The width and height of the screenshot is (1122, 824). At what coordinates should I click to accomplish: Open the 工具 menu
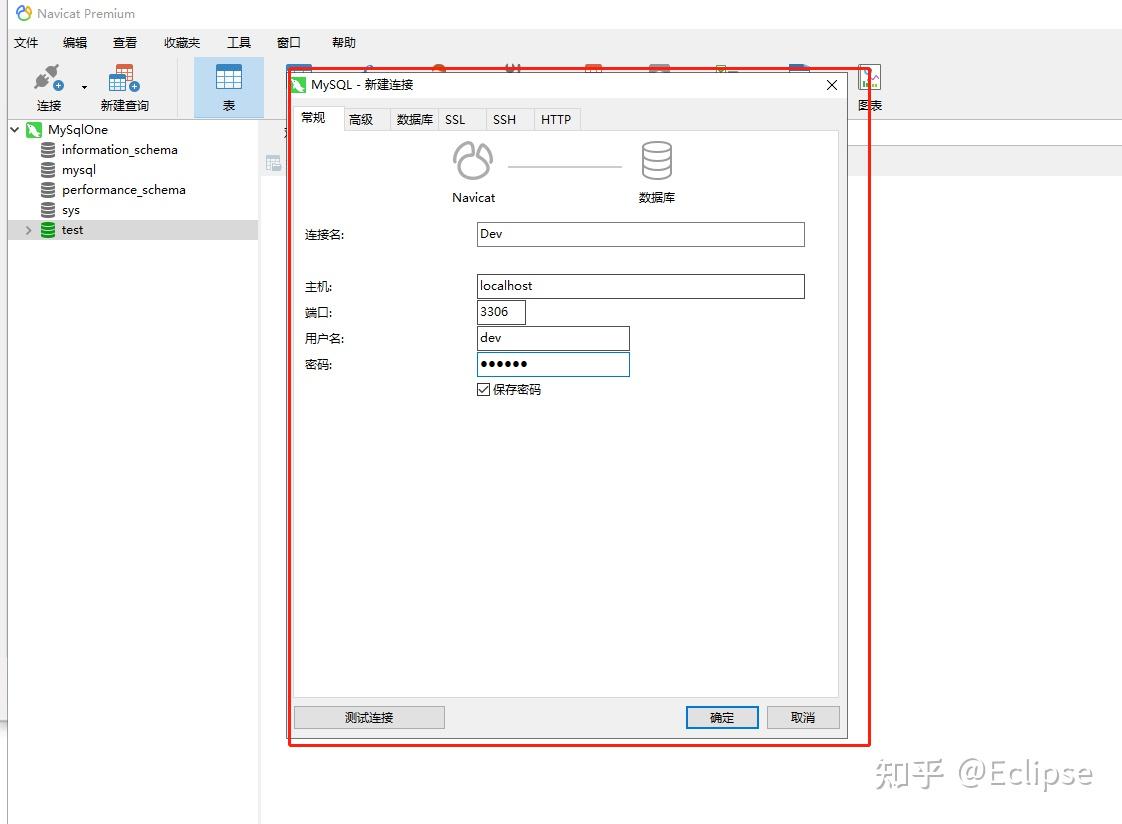239,43
